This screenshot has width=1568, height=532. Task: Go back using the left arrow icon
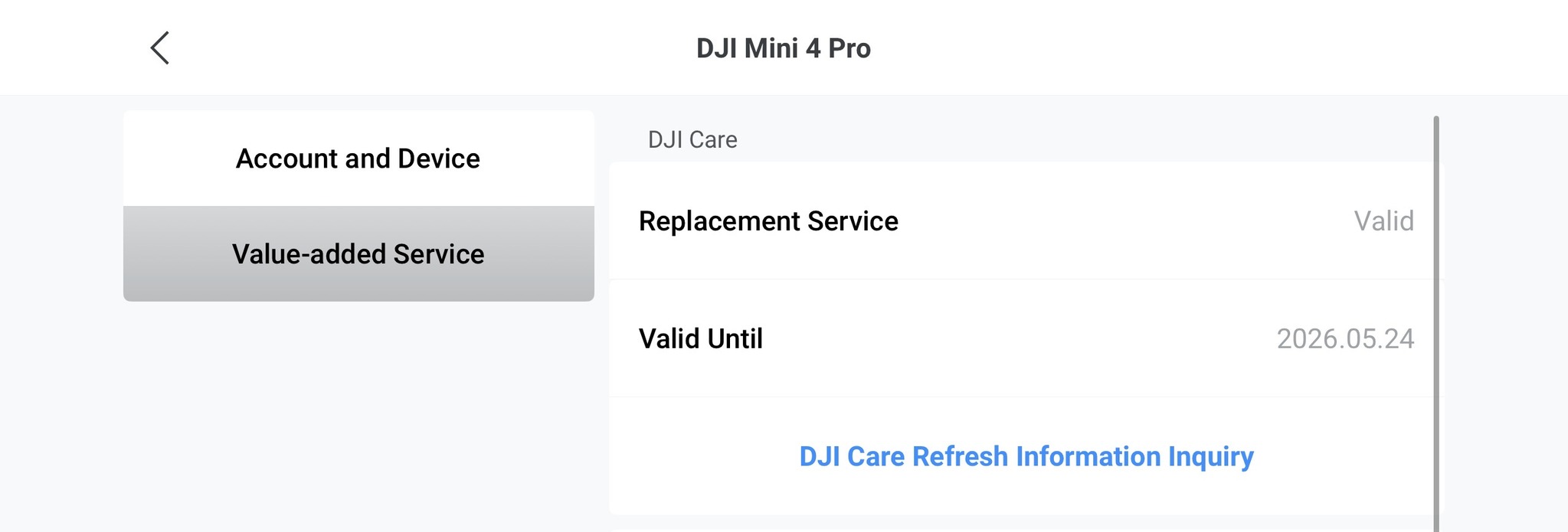159,48
